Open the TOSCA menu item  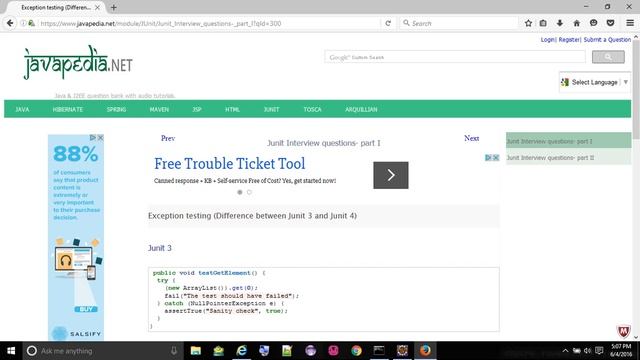[312, 109]
